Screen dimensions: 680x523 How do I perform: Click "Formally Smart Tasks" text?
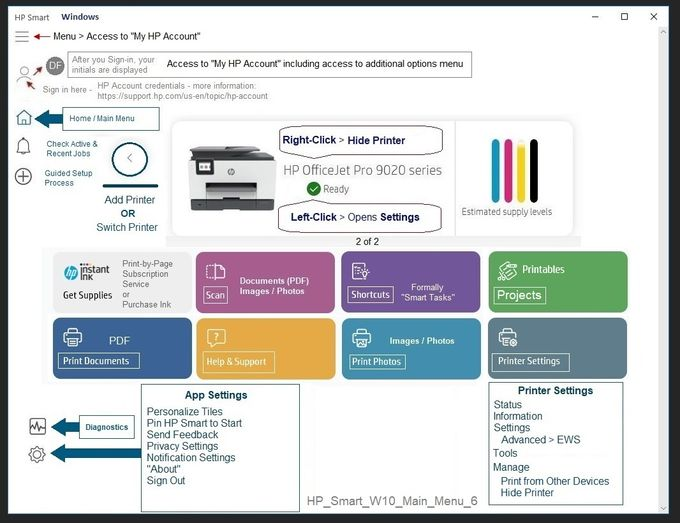pos(428,292)
